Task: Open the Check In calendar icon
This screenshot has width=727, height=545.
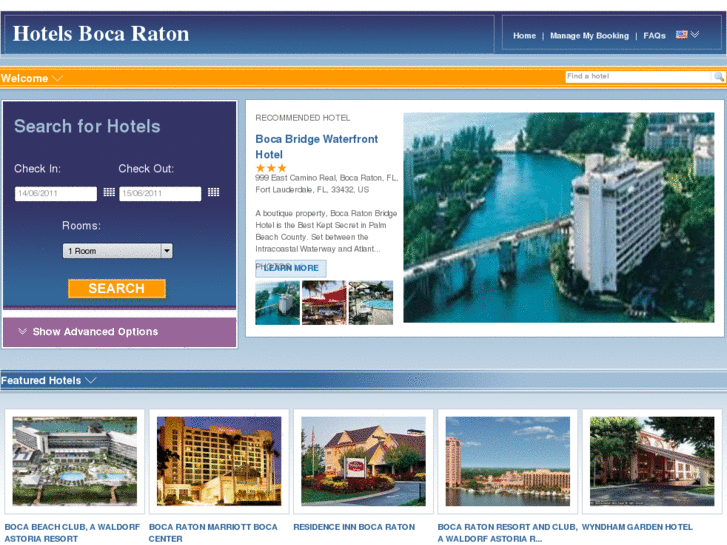Action: point(109,192)
